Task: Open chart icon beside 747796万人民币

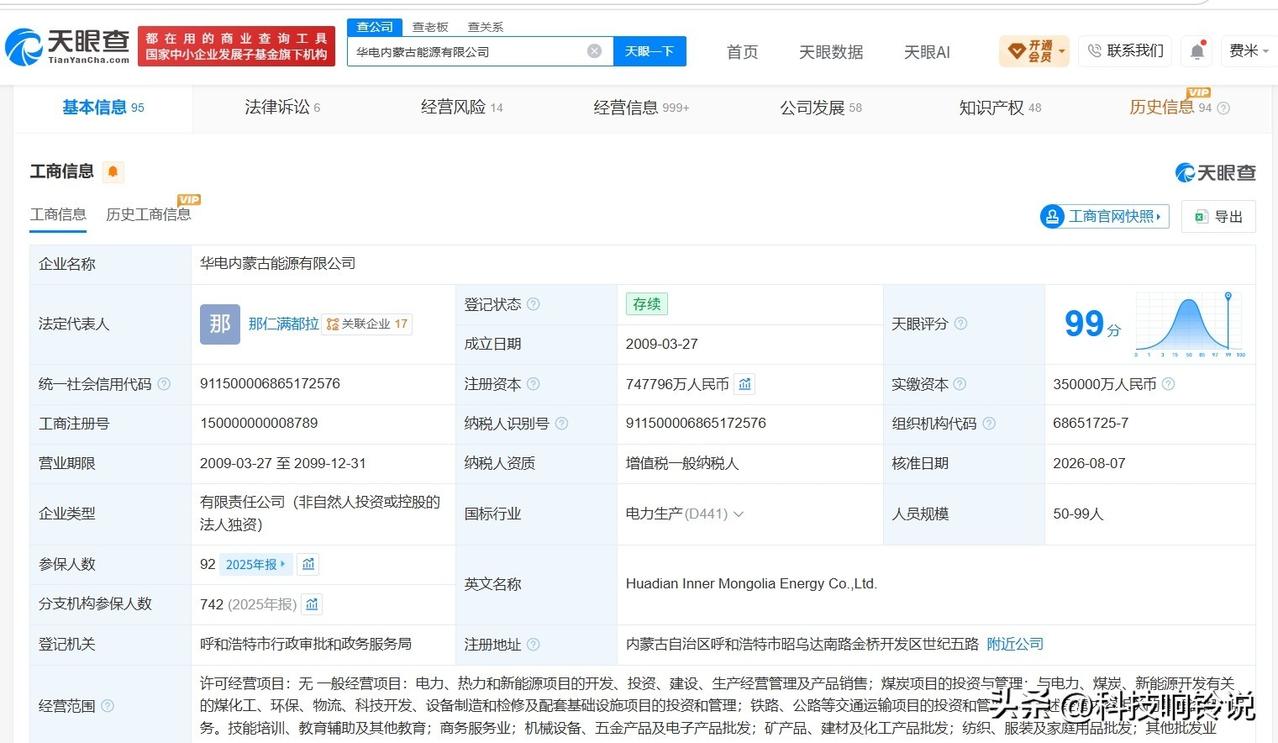Action: 744,384
